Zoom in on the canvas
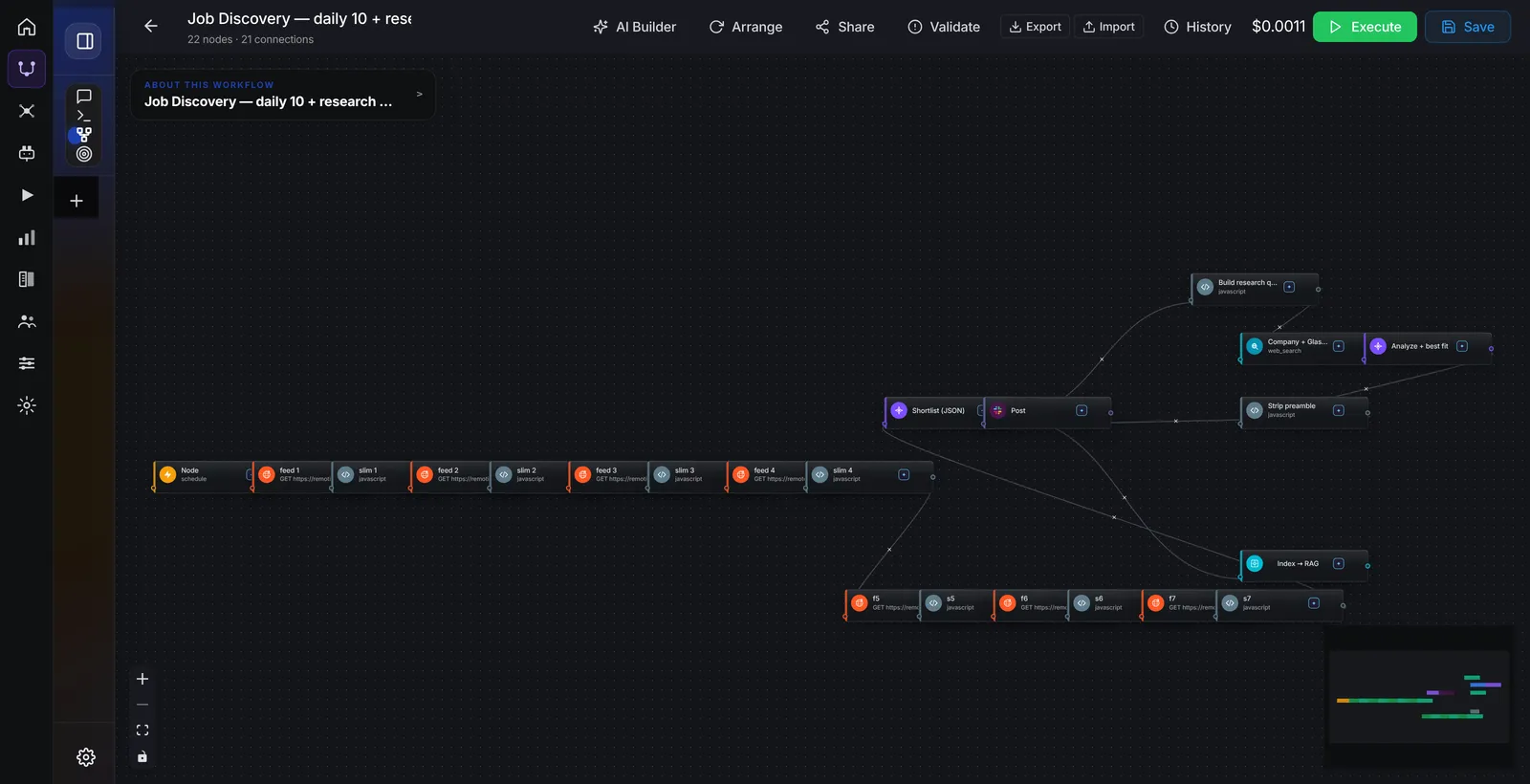 (142, 679)
